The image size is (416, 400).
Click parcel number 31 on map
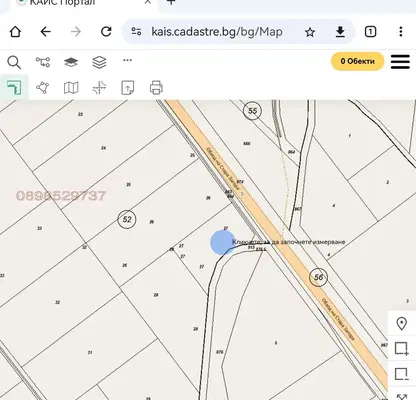[x=90, y=352]
